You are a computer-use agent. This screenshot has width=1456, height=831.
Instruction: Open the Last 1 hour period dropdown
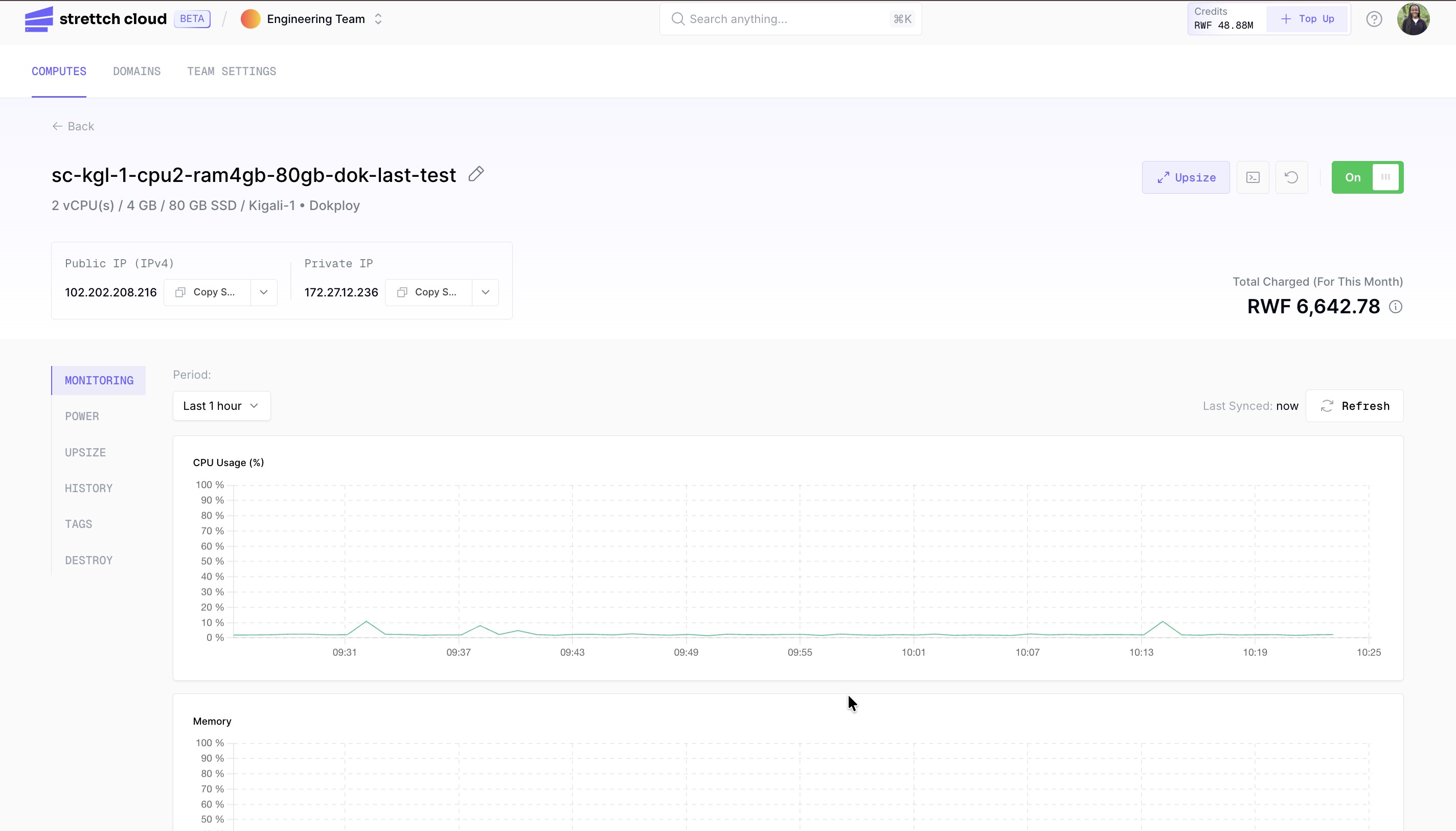click(221, 406)
